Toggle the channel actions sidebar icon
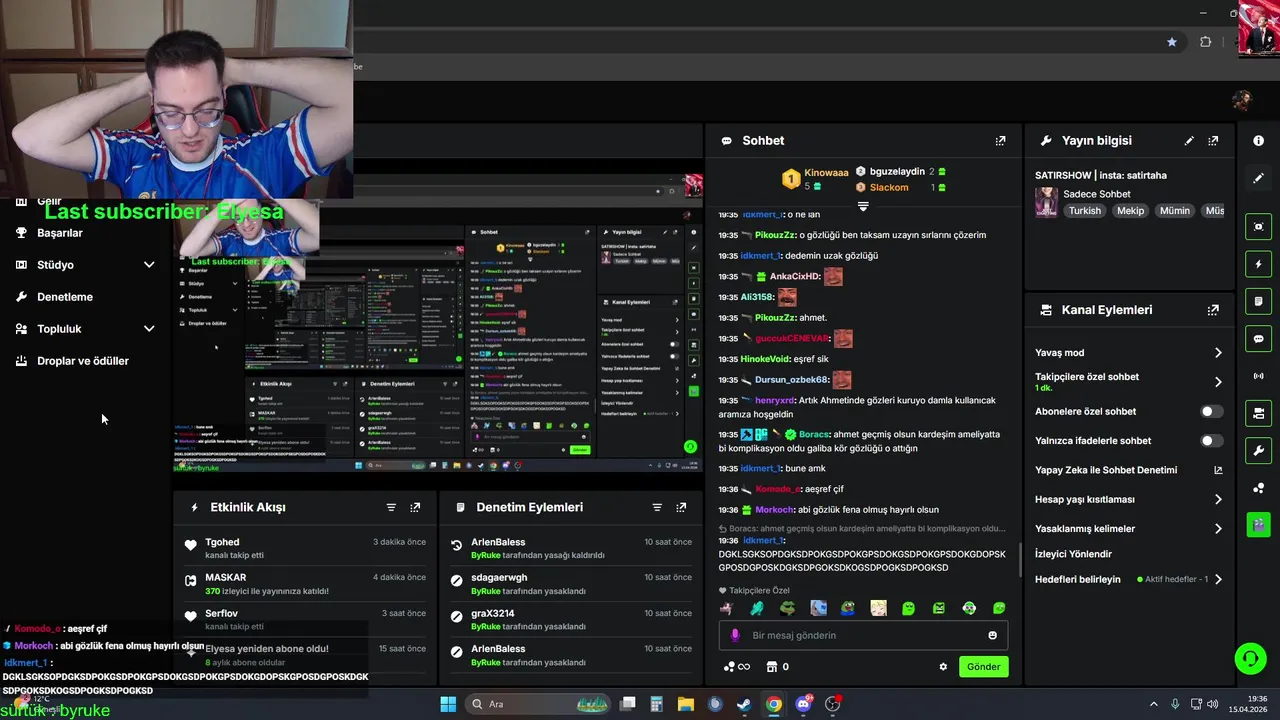The image size is (1280, 720). click(1258, 413)
